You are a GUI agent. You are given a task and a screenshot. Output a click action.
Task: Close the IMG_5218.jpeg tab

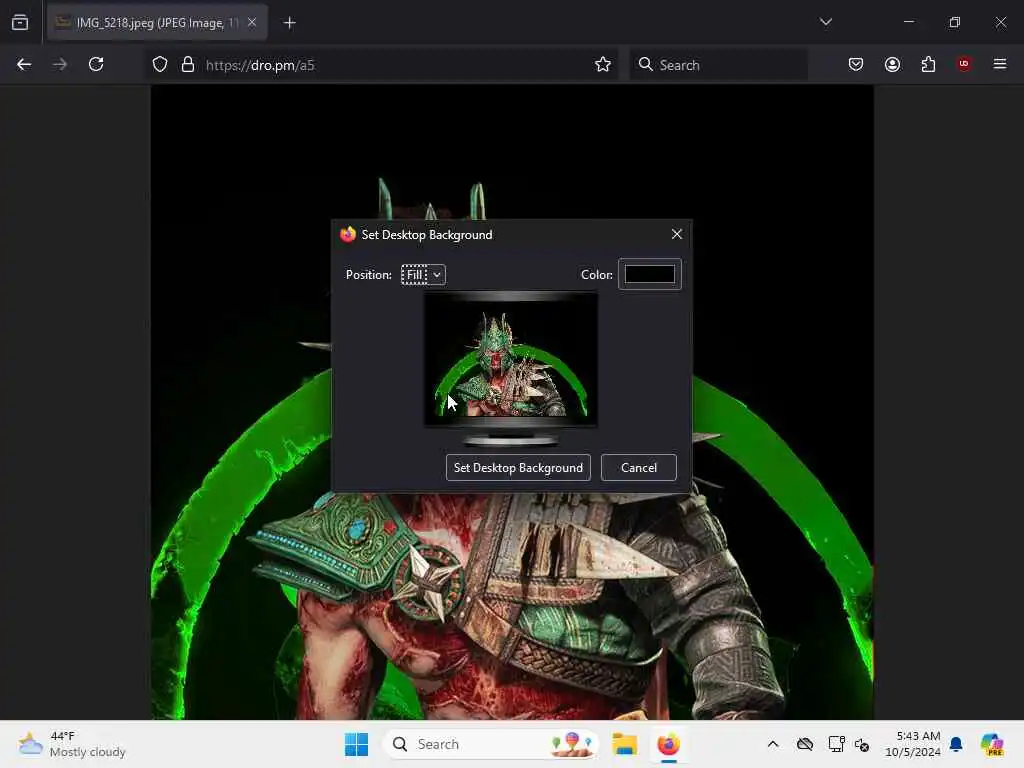click(252, 23)
